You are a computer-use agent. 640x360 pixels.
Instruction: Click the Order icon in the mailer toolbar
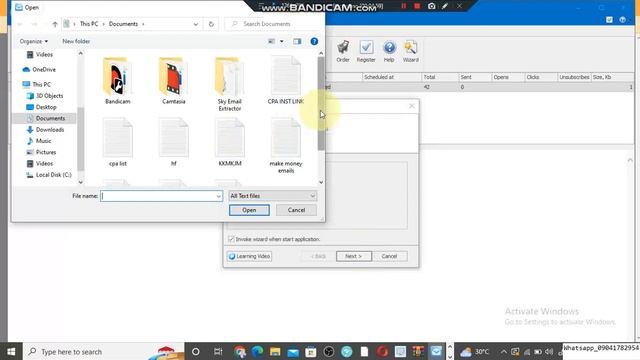(x=343, y=51)
